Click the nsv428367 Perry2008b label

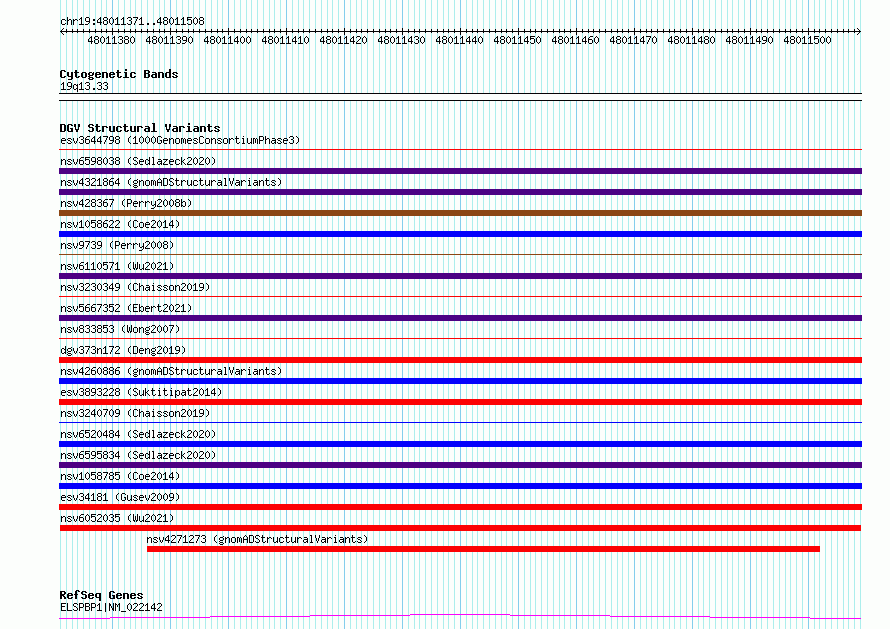click(x=126, y=203)
